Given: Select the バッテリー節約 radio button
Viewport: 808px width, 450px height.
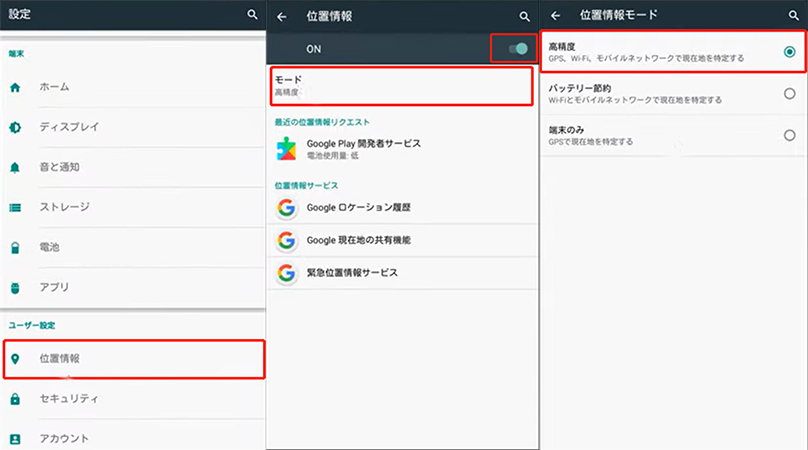Looking at the screenshot, I should (x=789, y=93).
